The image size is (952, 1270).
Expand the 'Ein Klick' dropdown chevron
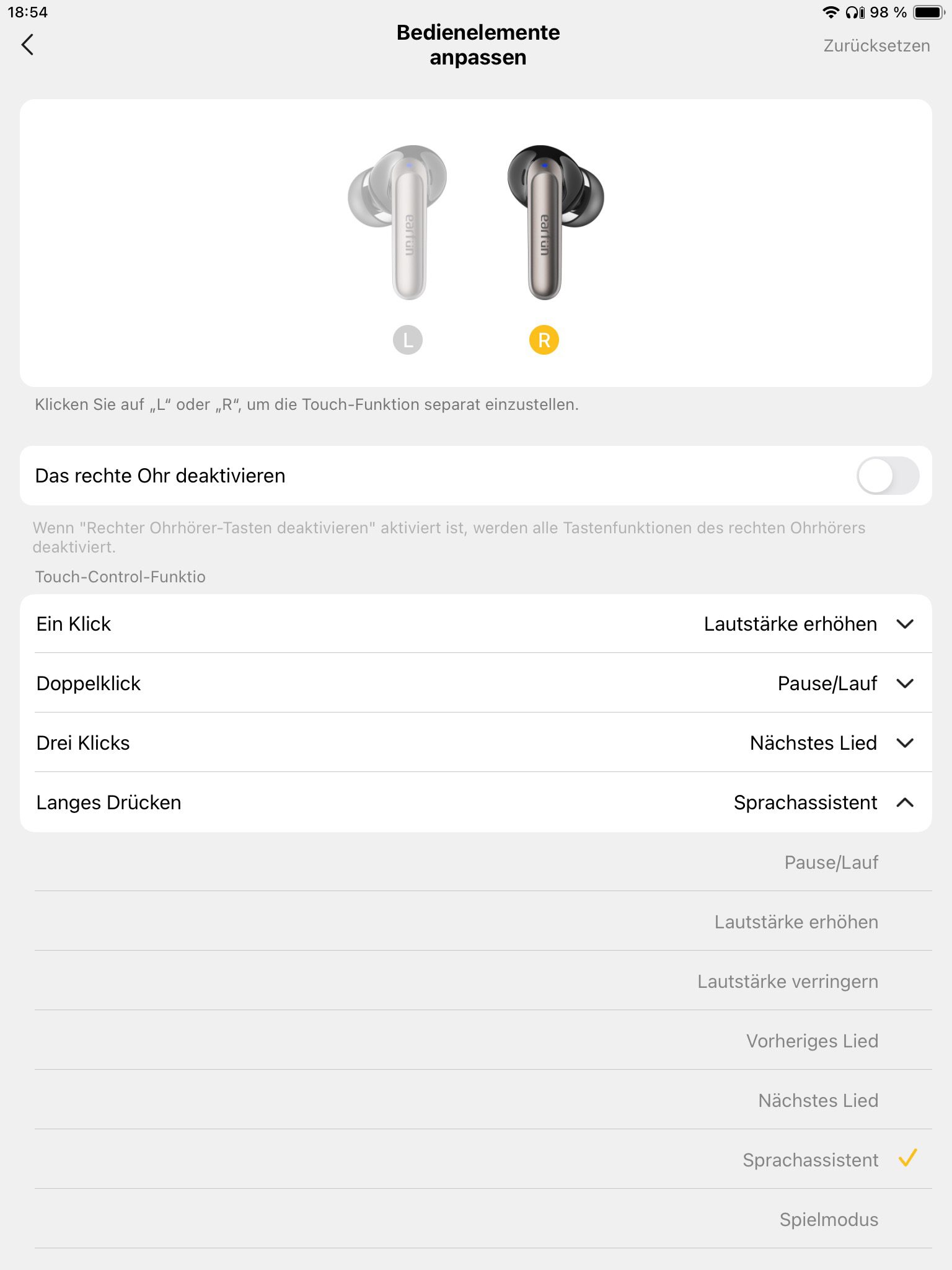(x=905, y=624)
